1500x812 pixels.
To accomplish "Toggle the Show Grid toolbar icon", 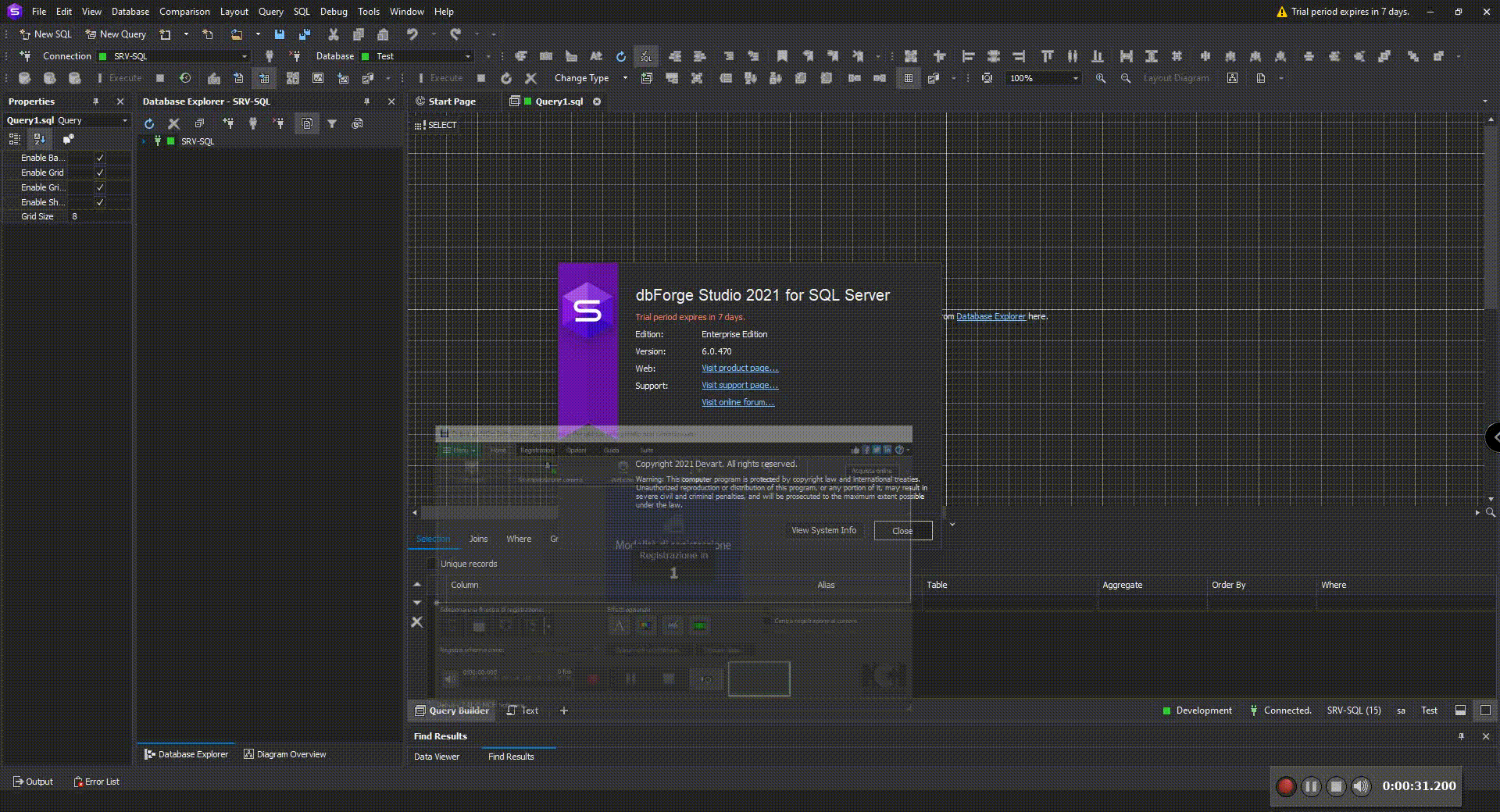I will pos(908,78).
